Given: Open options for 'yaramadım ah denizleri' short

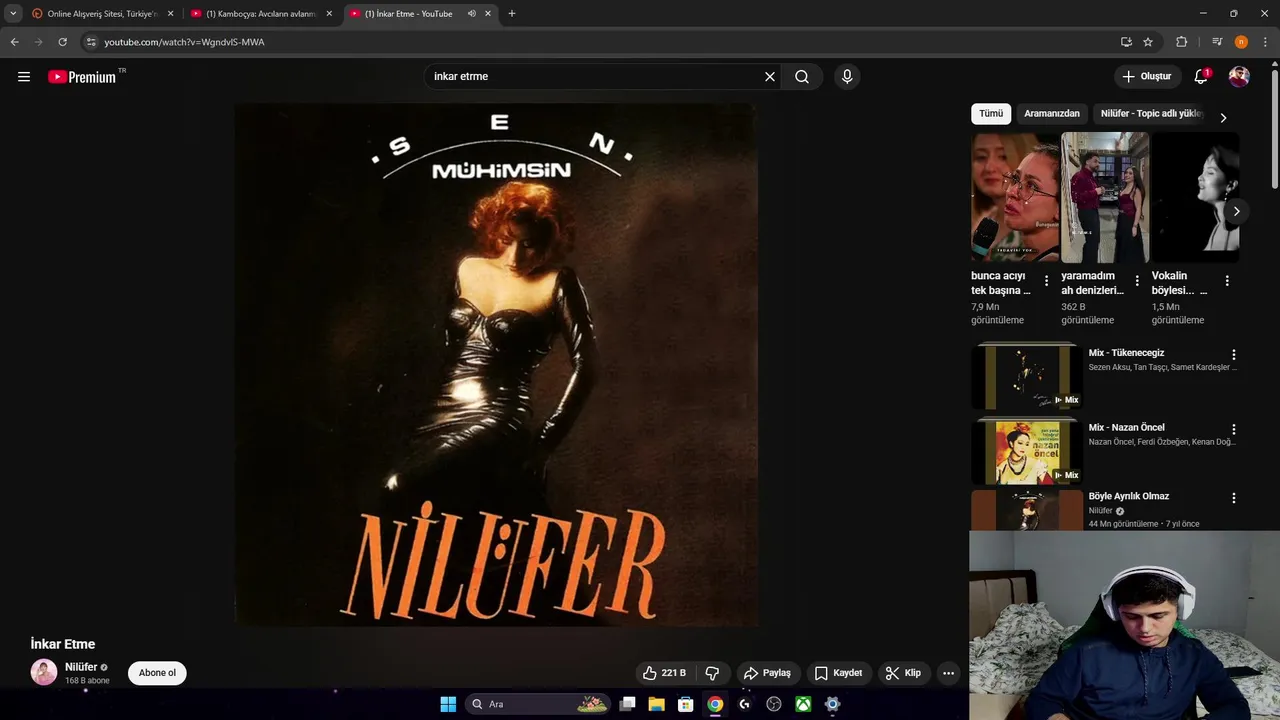Looking at the screenshot, I should click(x=1136, y=281).
